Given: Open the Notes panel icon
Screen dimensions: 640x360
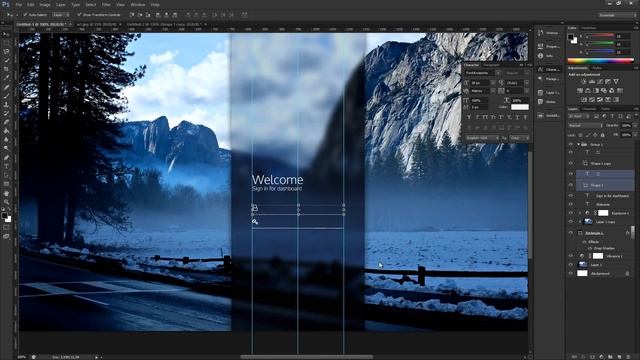Looking at the screenshot, I should tap(540, 102).
